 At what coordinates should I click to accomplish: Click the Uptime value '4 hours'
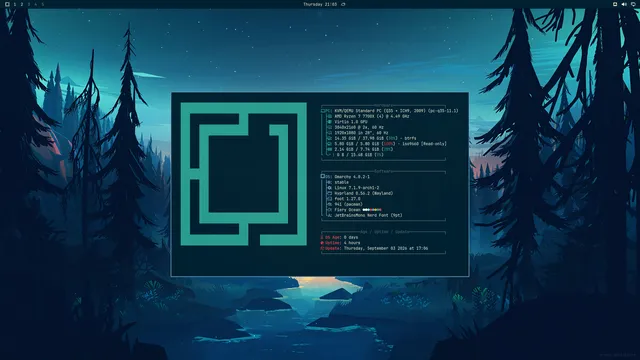[x=352, y=242]
